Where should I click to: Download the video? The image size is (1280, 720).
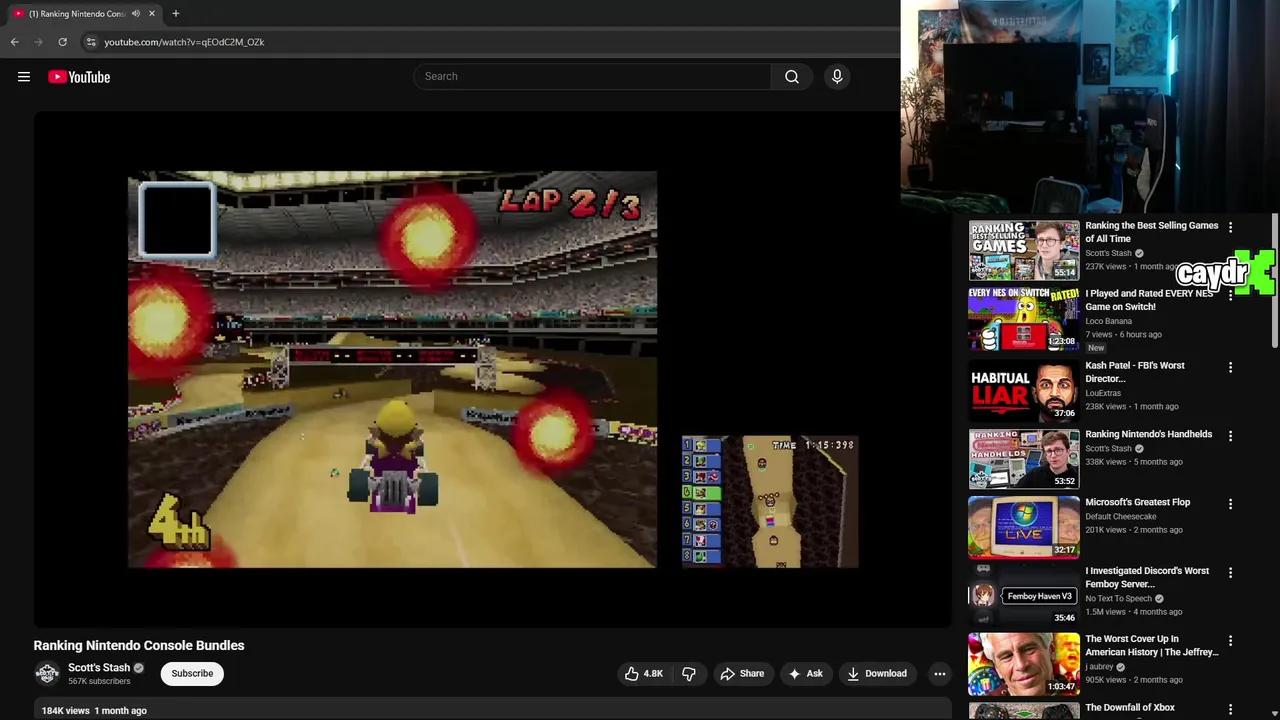pos(877,674)
